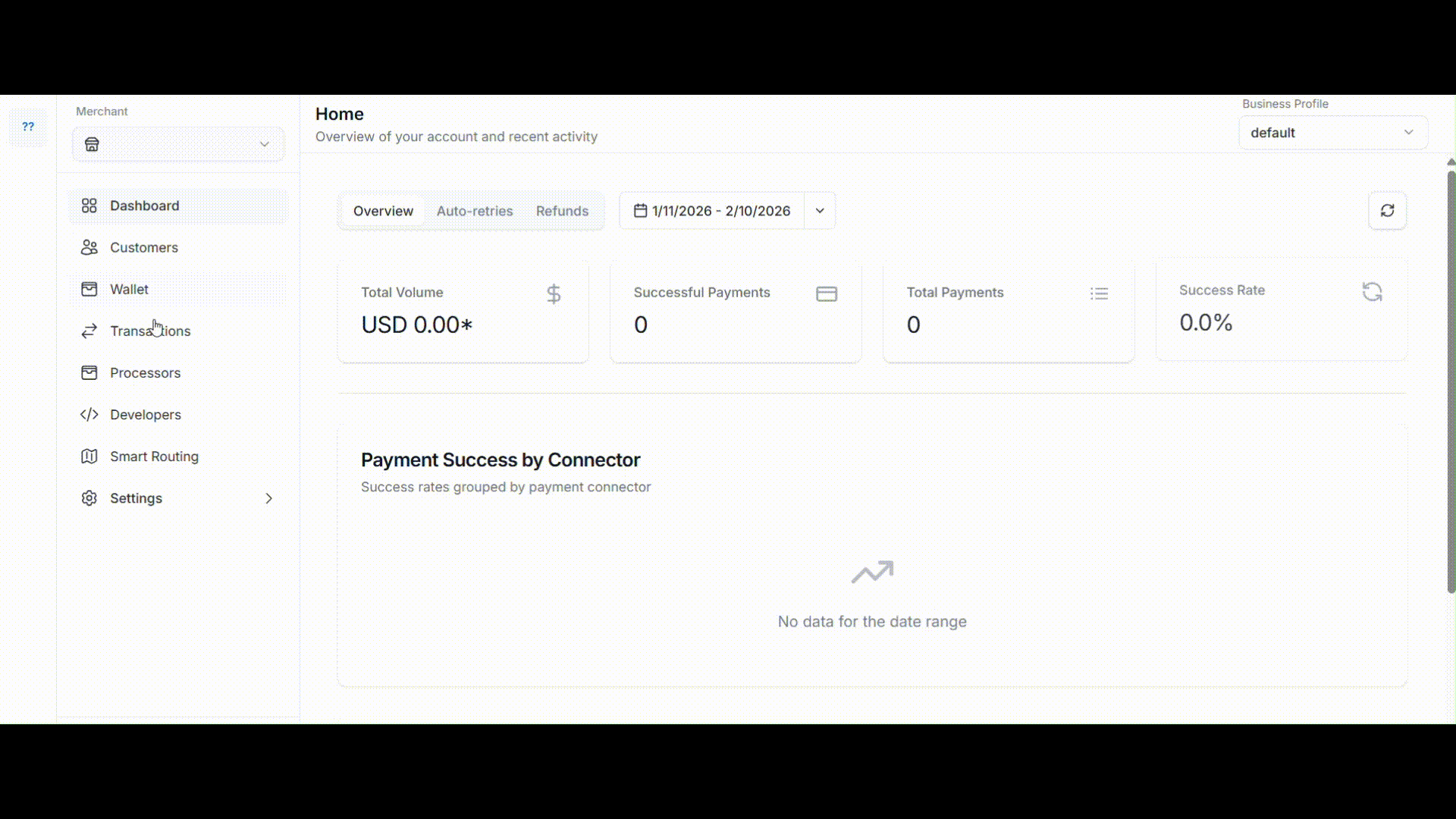Click the Dashboard grid icon
This screenshot has height=819, width=1456.
(x=89, y=206)
